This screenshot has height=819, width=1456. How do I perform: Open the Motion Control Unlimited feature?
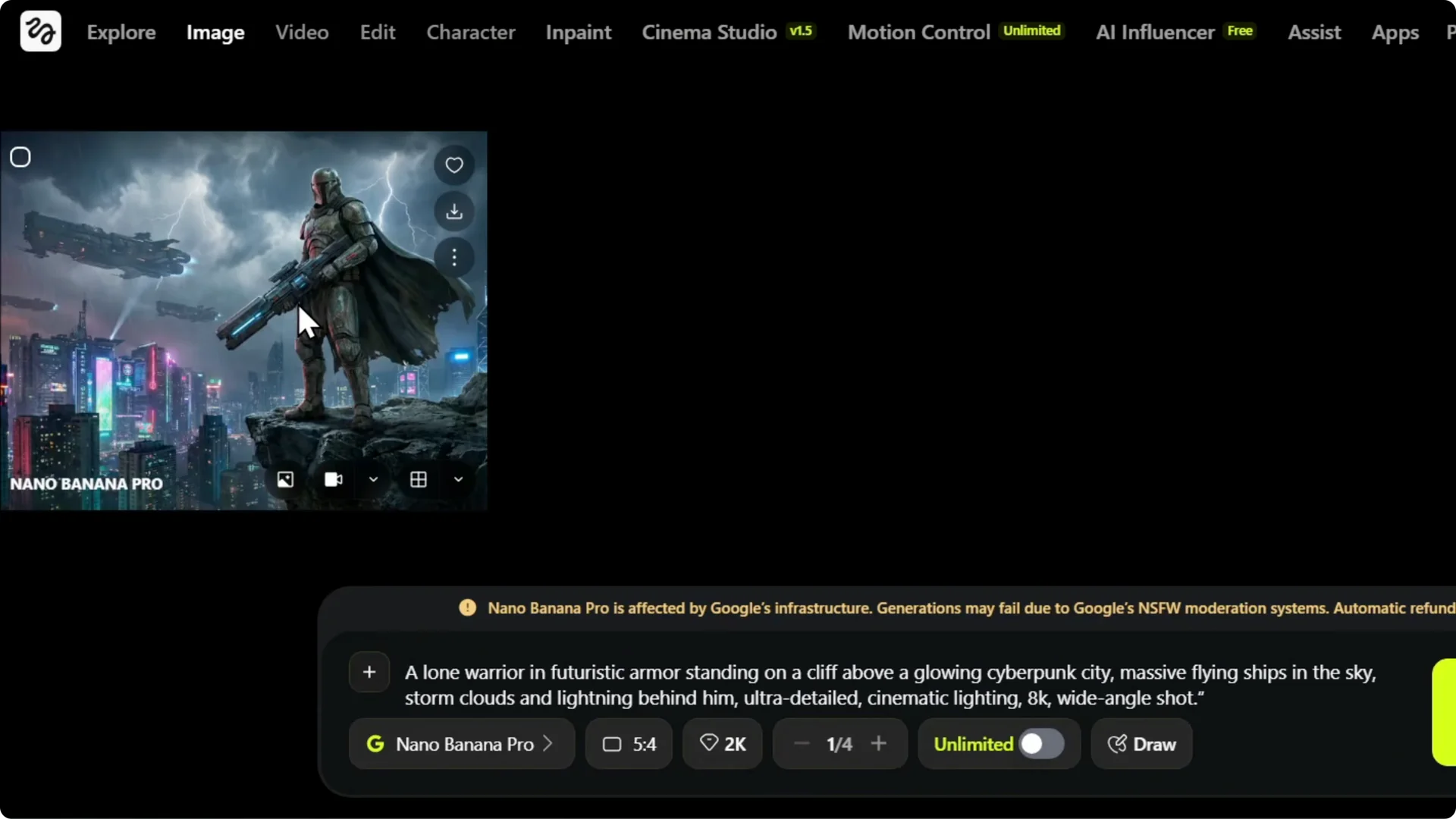coord(918,32)
